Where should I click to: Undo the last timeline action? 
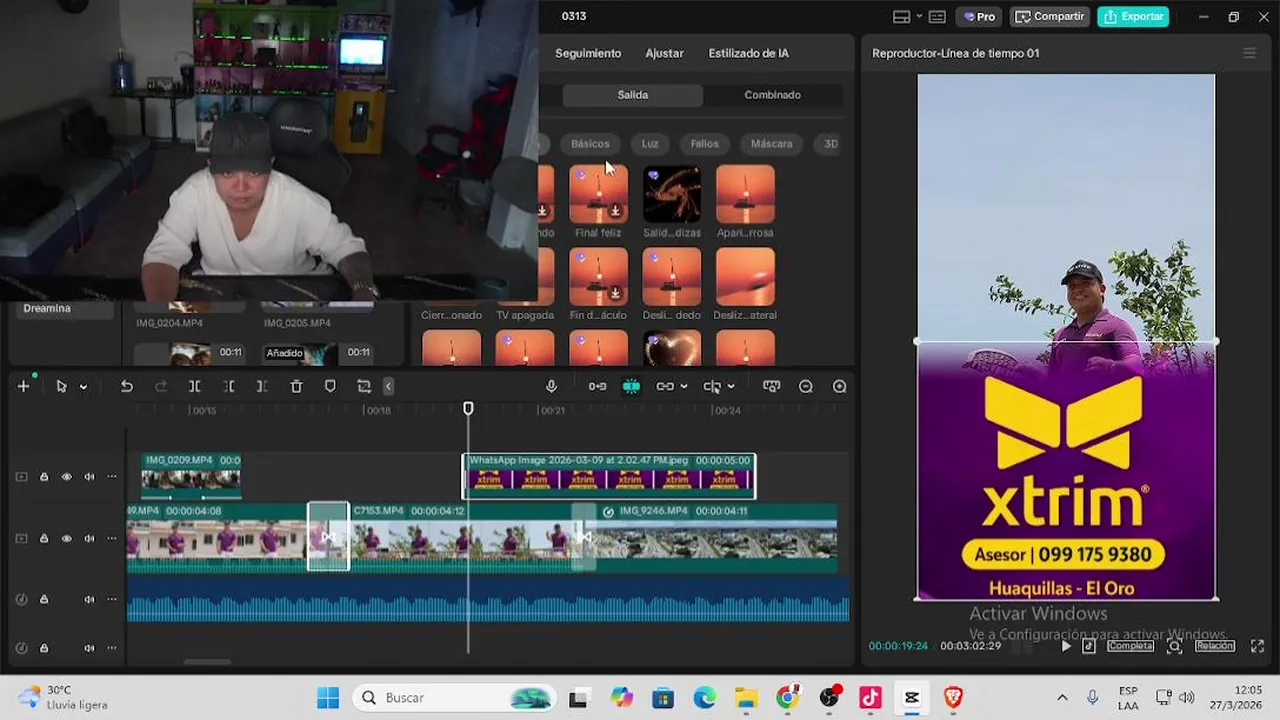[x=127, y=386]
